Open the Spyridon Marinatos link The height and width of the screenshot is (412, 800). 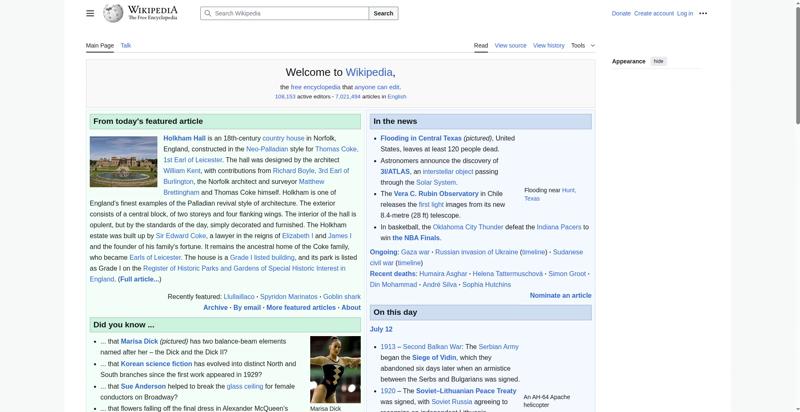[289, 297]
